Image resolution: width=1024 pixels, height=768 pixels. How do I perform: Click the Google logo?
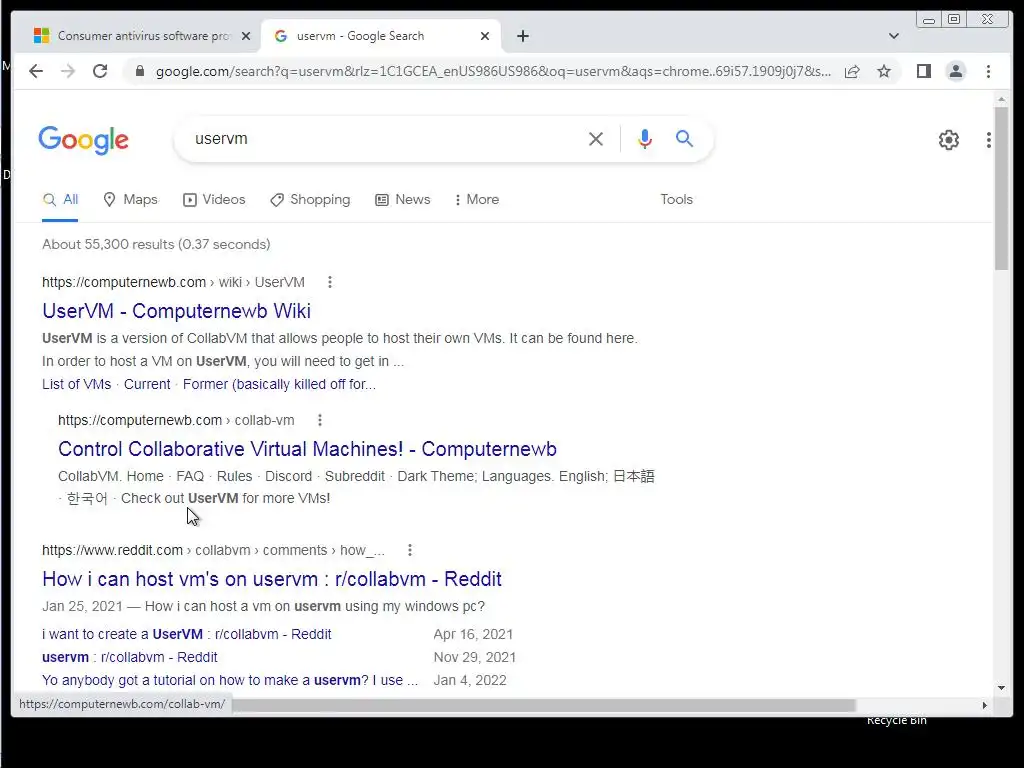pyautogui.click(x=84, y=140)
